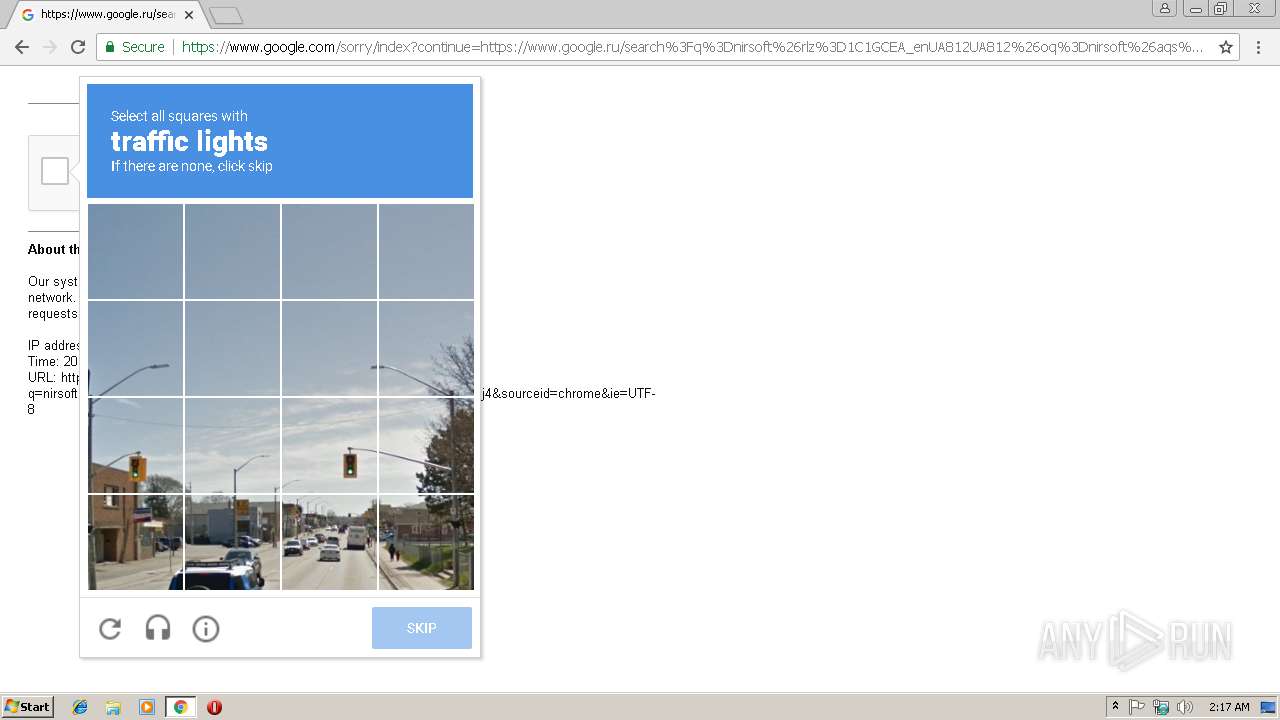This screenshot has height=720, width=1280.
Task: View site security info (Secure lock)
Action: [134, 47]
